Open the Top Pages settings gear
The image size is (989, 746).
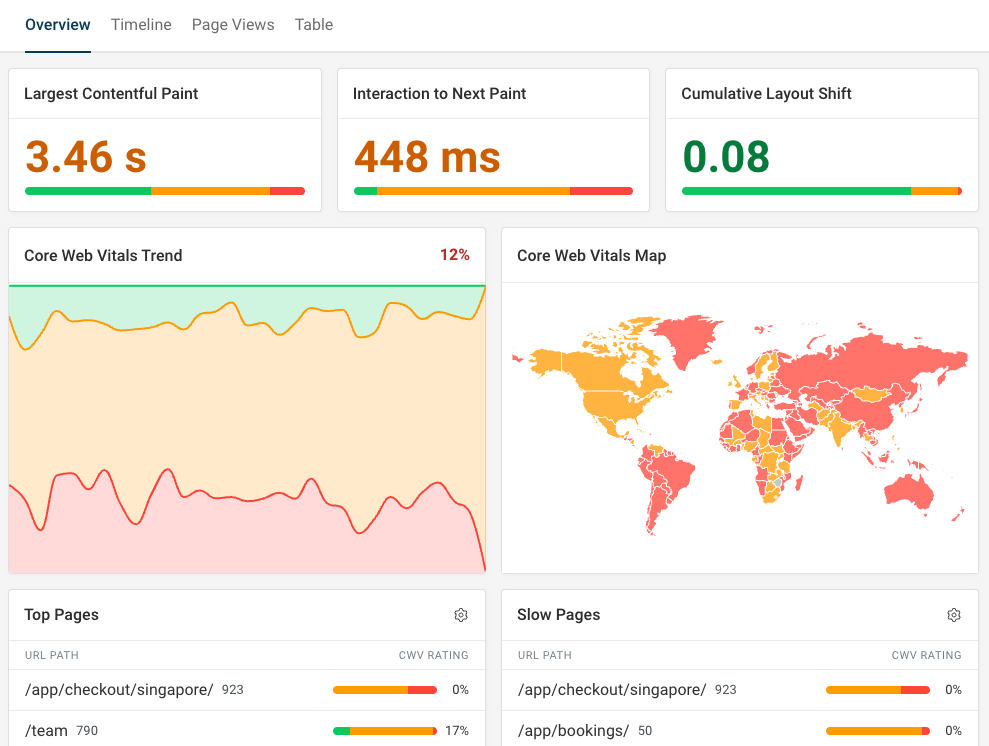461,615
